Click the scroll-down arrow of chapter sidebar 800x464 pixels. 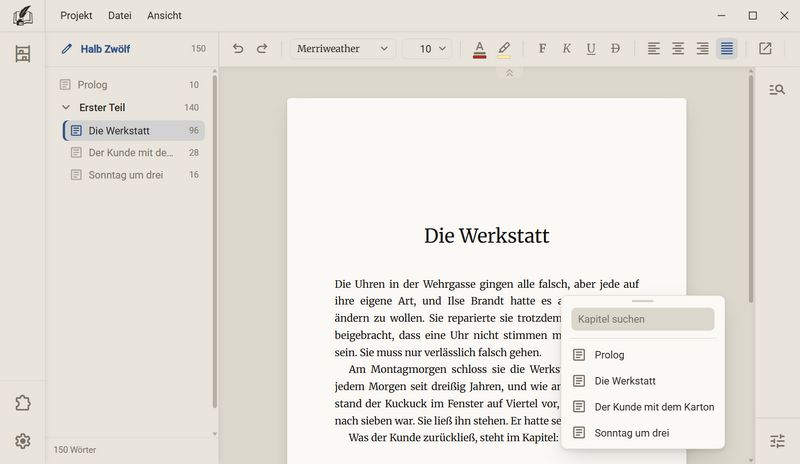point(215,434)
